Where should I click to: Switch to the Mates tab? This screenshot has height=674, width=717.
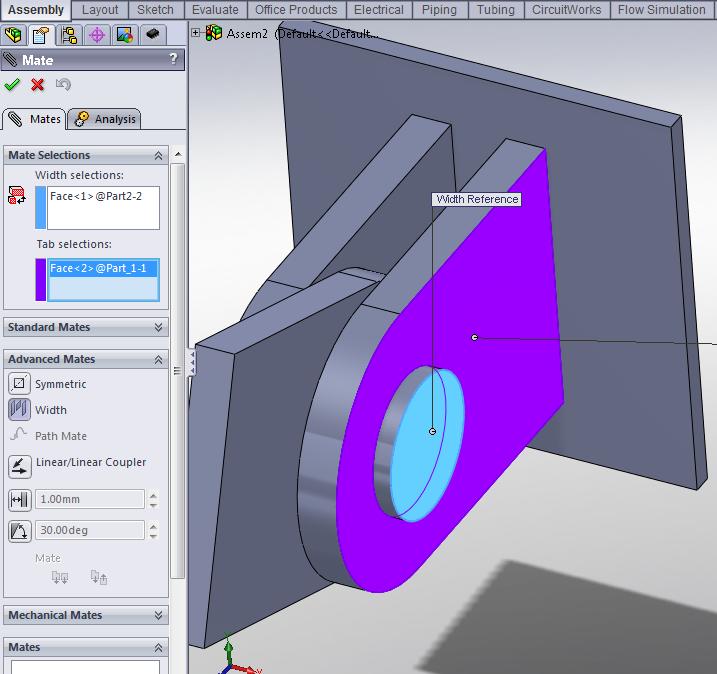[35, 119]
